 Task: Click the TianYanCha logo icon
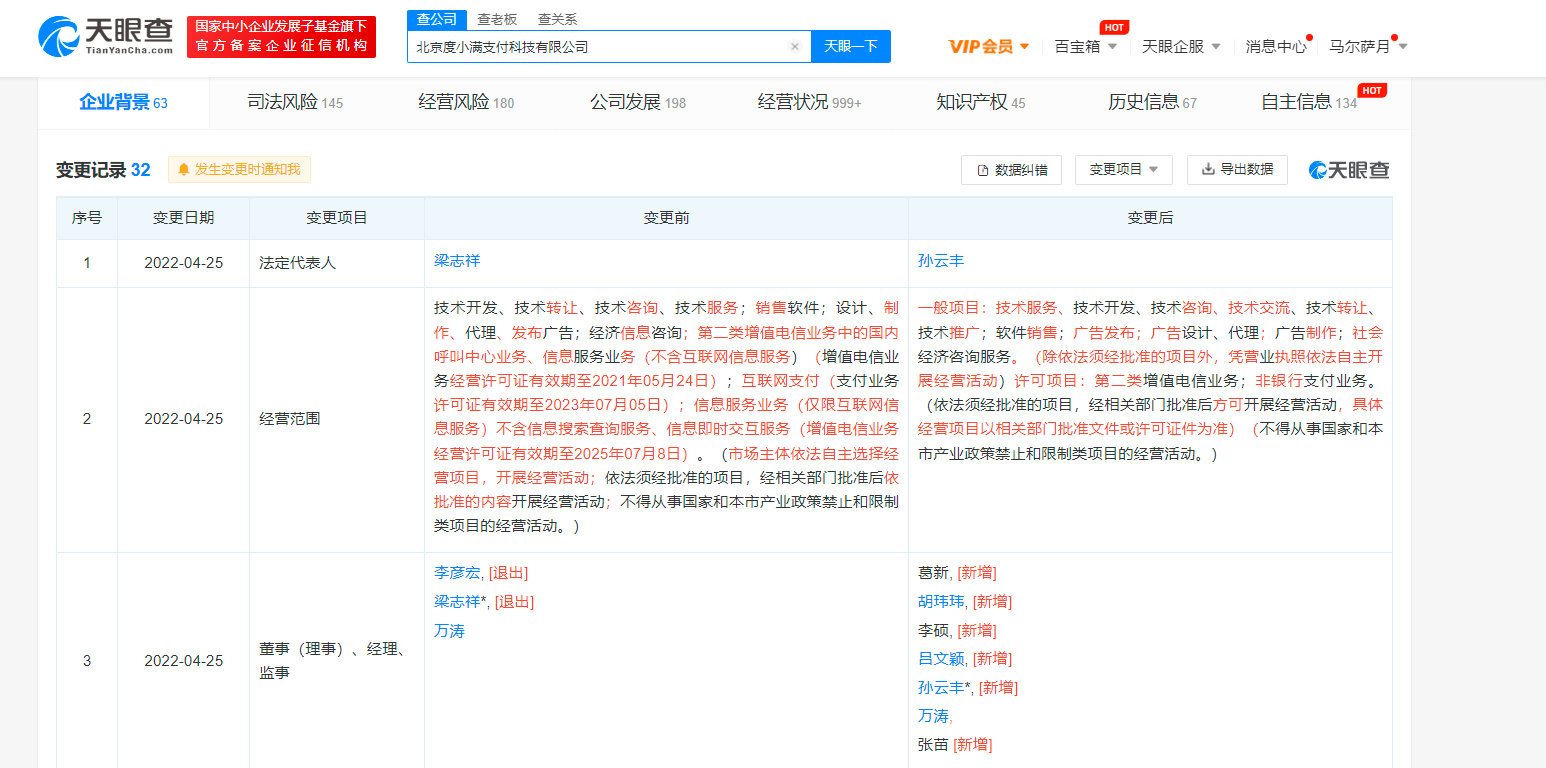click(60, 38)
